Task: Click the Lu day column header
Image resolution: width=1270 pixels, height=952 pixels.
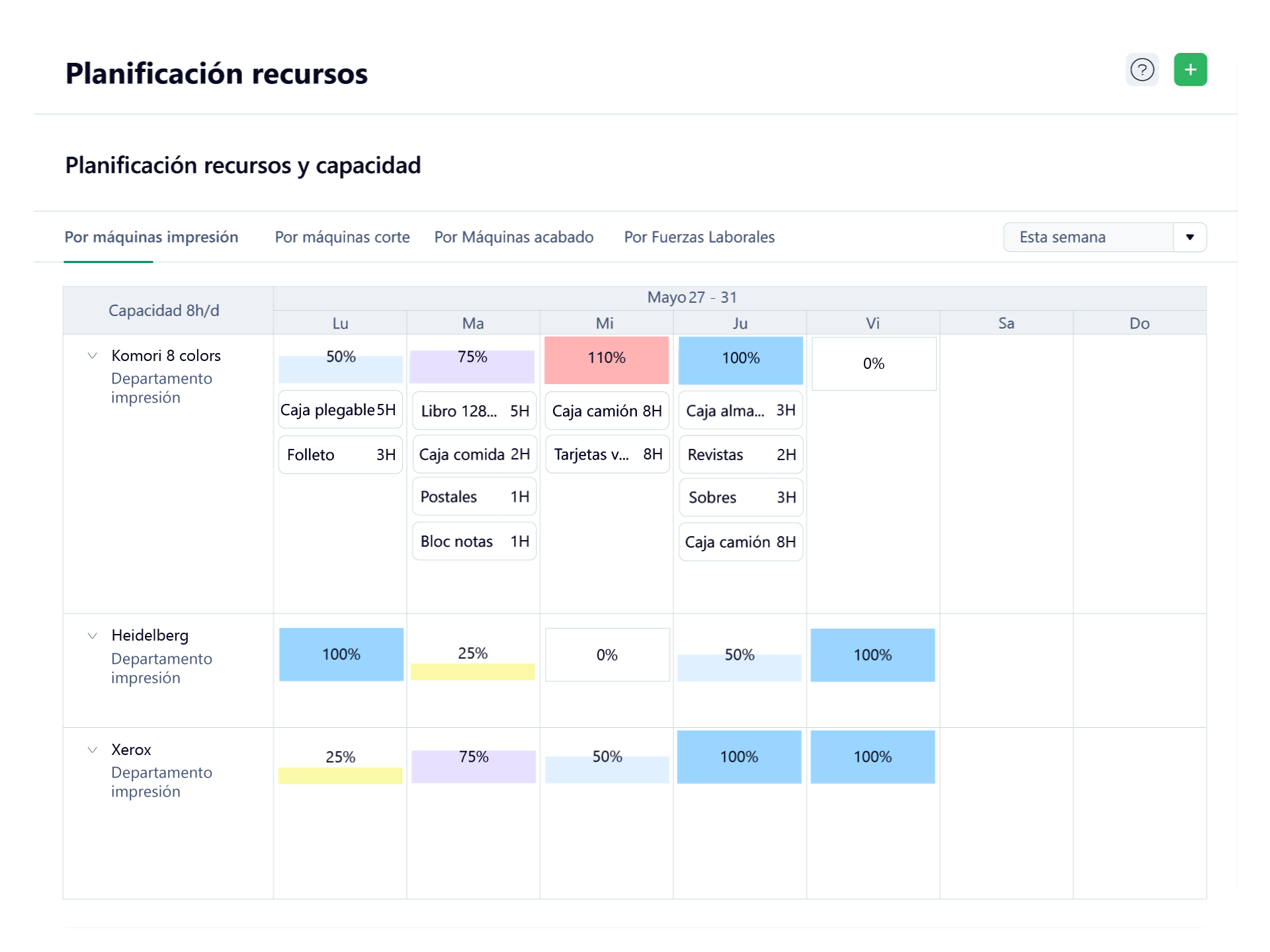Action: pyautogui.click(x=340, y=323)
